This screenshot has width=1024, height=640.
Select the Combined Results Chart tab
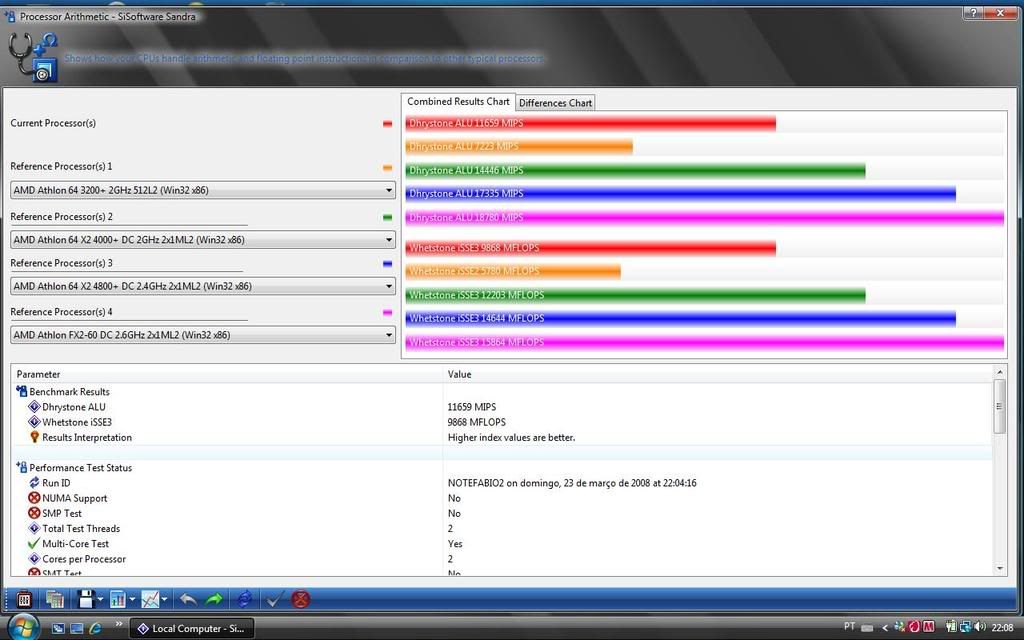458,102
